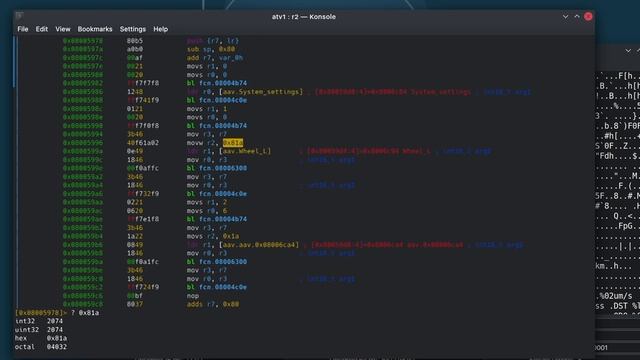The image size is (640, 360).
Task: Click the 'uint32 2074' output line
Action: click(x=39, y=329)
